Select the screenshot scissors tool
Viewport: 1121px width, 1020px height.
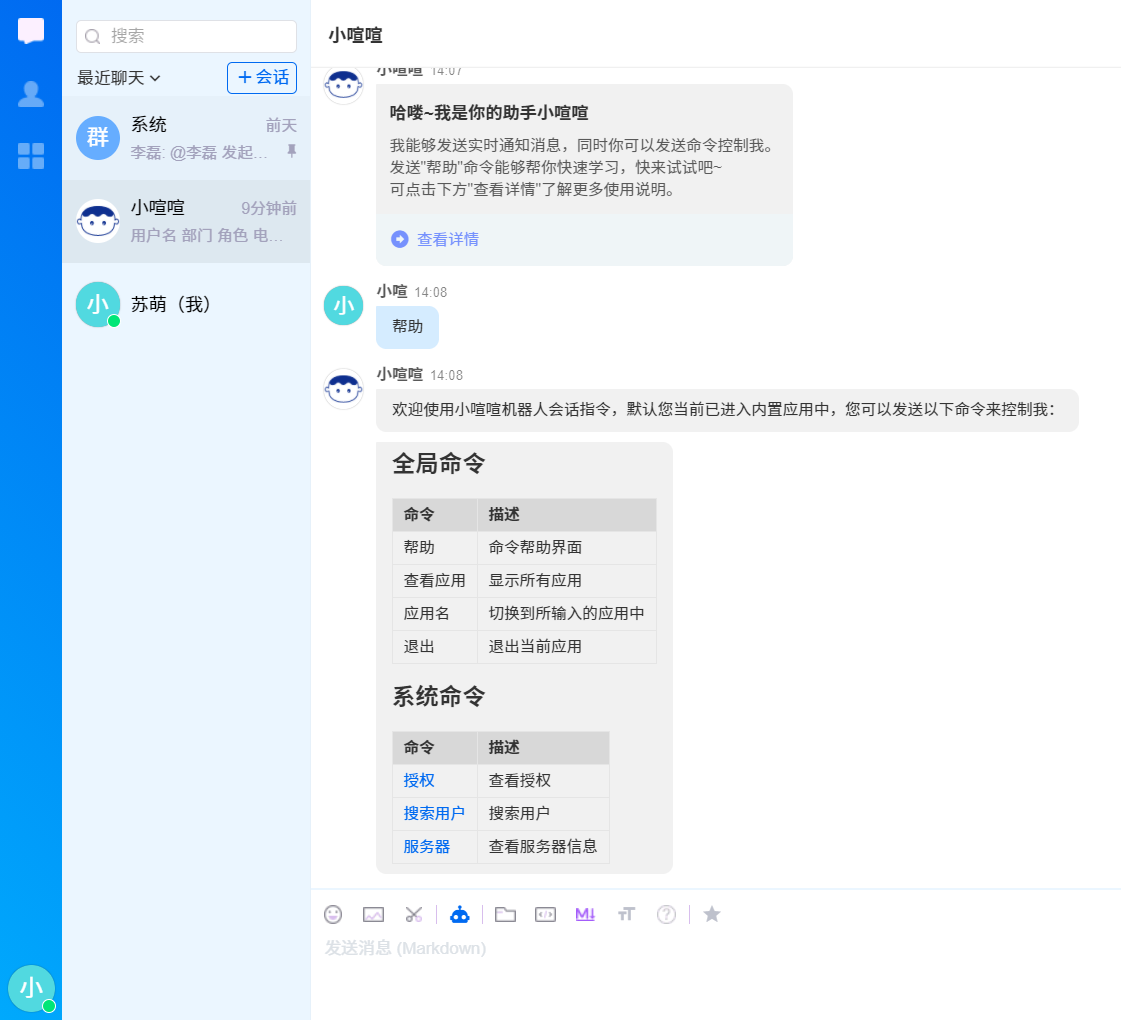414,914
